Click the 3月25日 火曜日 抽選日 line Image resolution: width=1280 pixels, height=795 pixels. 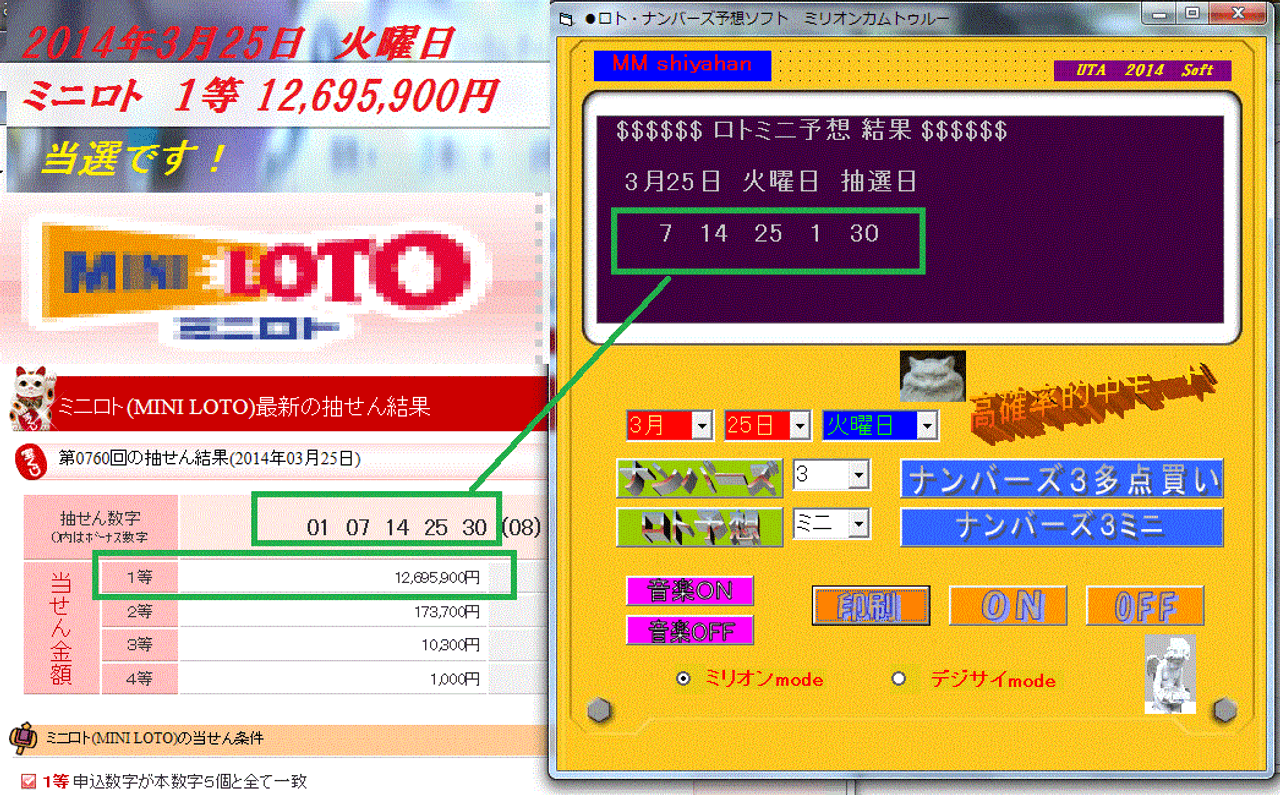click(x=771, y=182)
